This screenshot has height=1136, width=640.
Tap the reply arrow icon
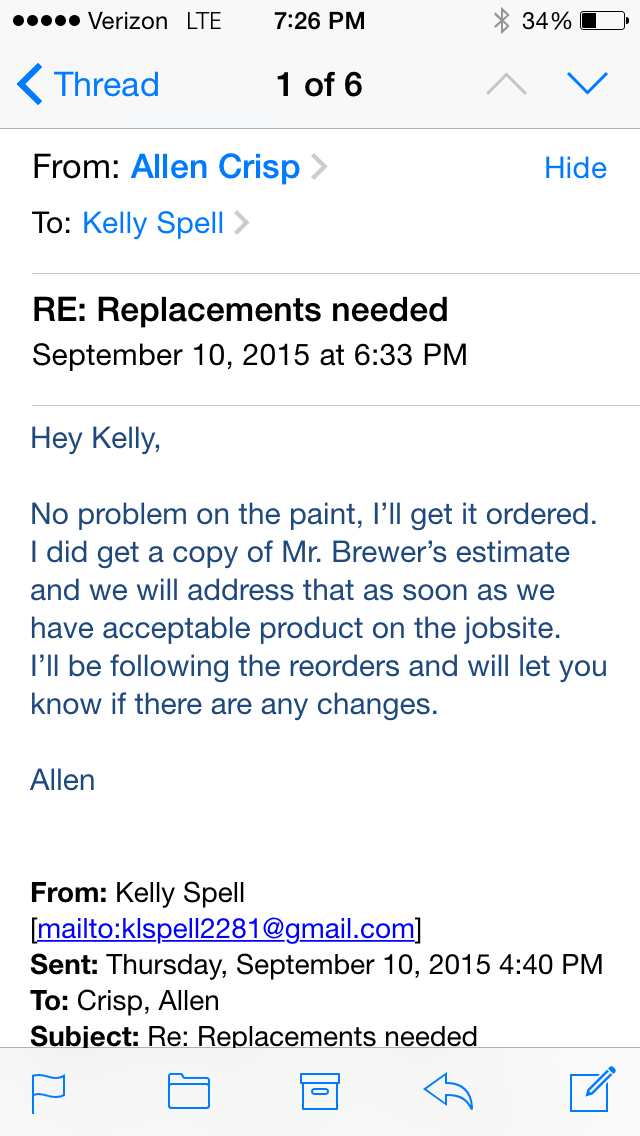(x=448, y=1091)
